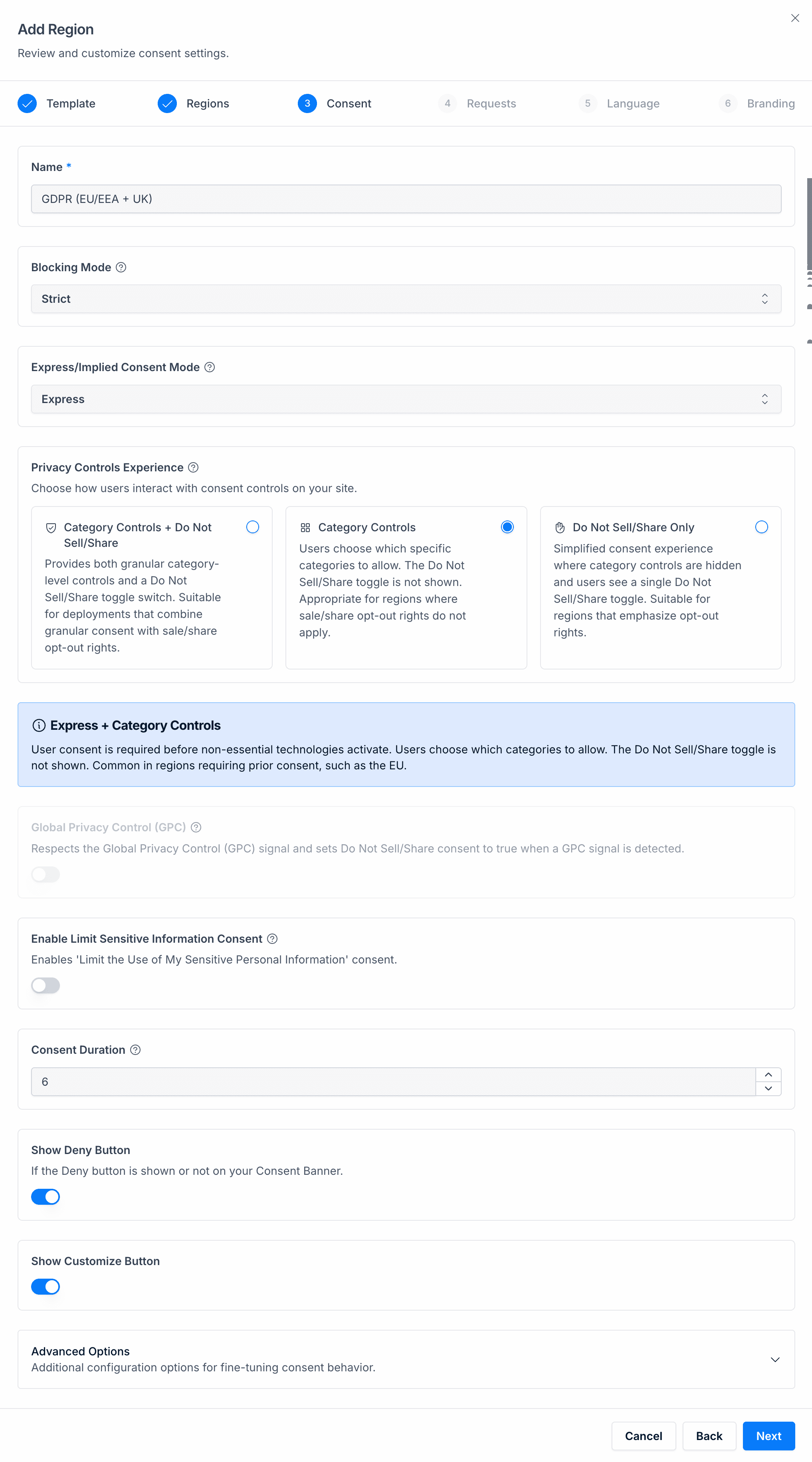Image resolution: width=812 pixels, height=1462 pixels.
Task: Click Limit Sensitive Information help icon
Action: pos(272,939)
